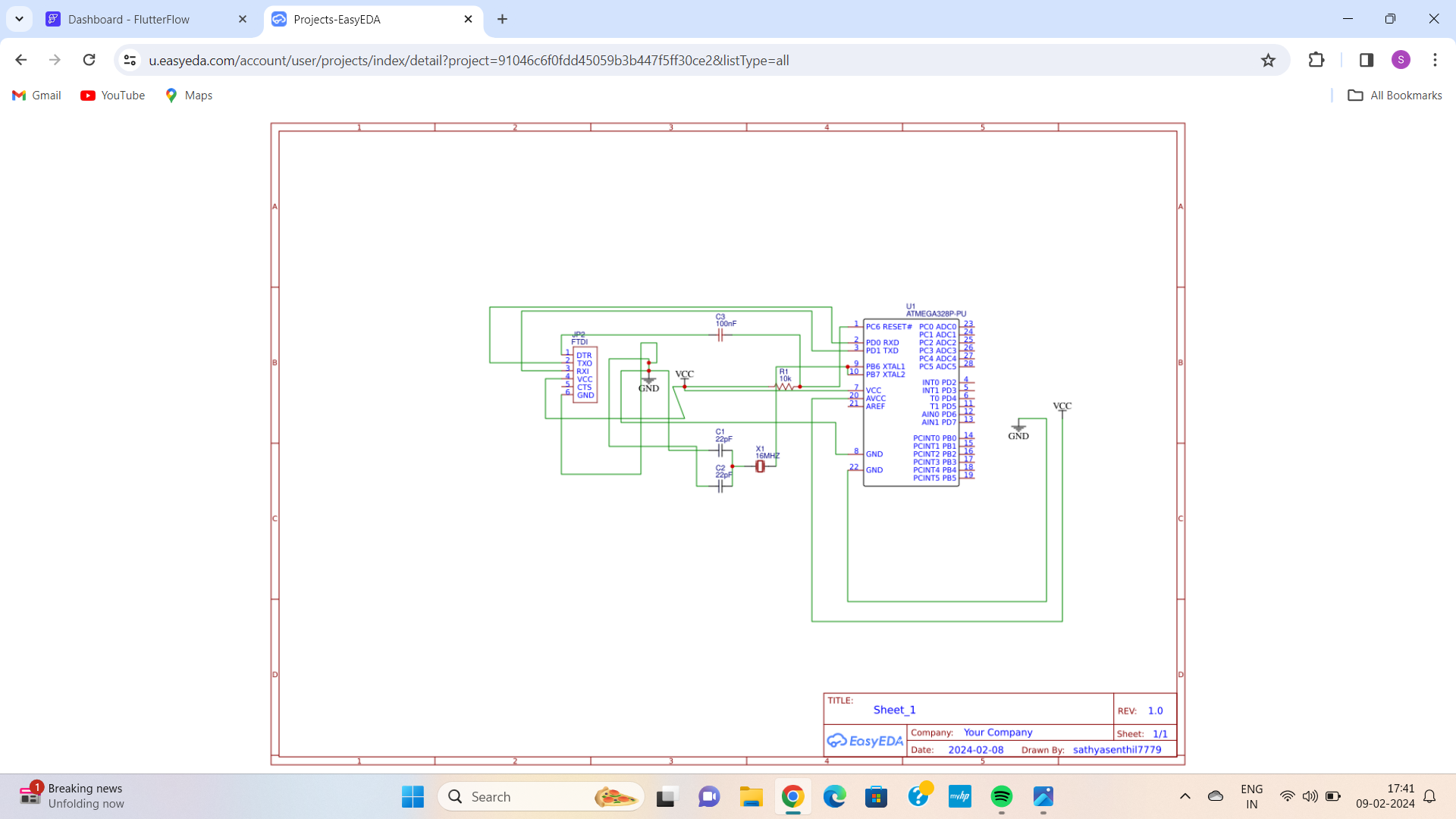Screen dimensions: 1456x819
Task: Click the REV 1.0 value
Action: 1155,711
